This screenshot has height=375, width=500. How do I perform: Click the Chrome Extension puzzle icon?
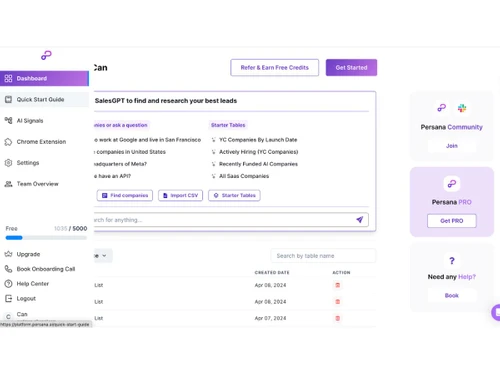(8, 142)
